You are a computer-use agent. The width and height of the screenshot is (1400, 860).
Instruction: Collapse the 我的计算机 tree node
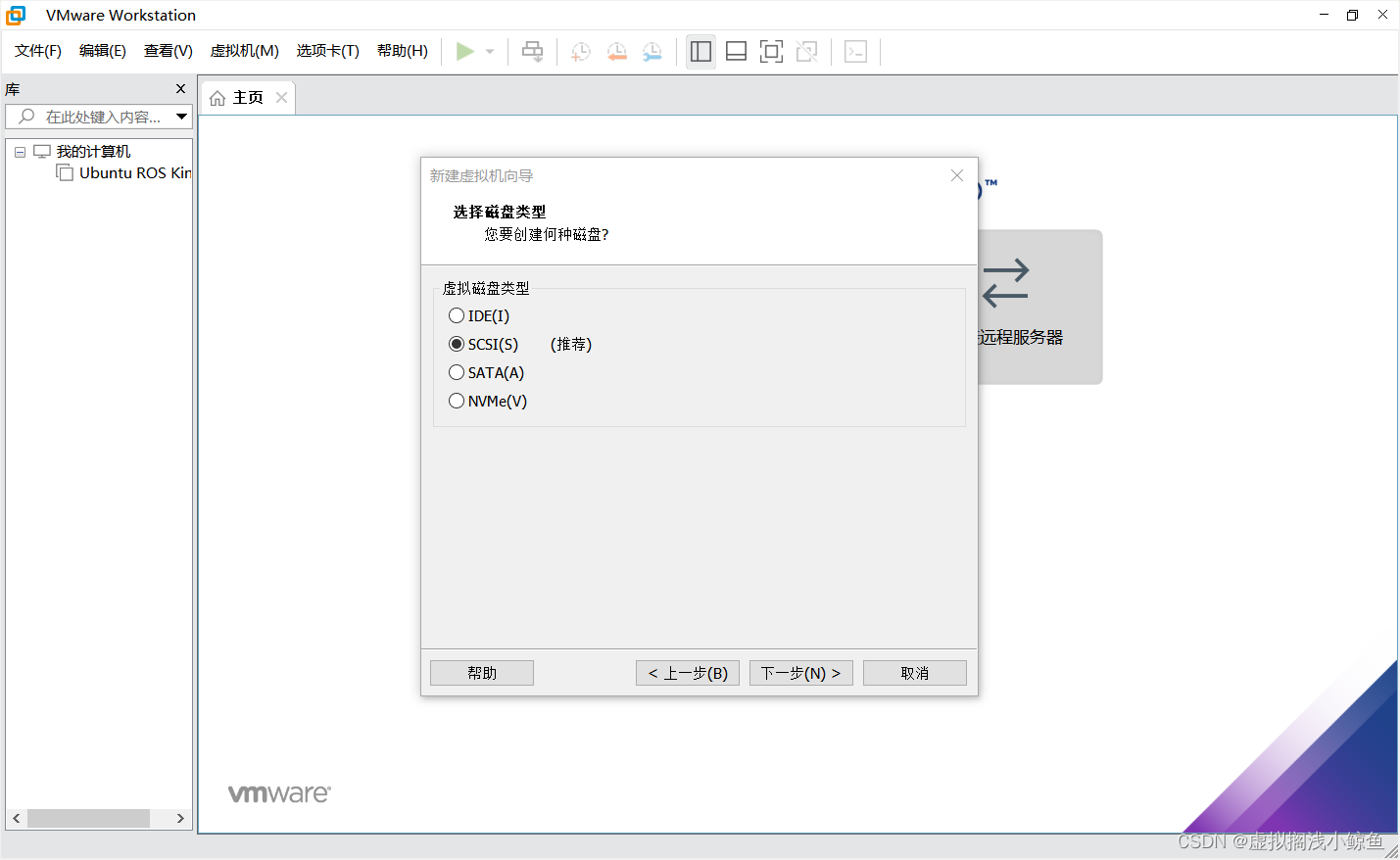pos(20,152)
